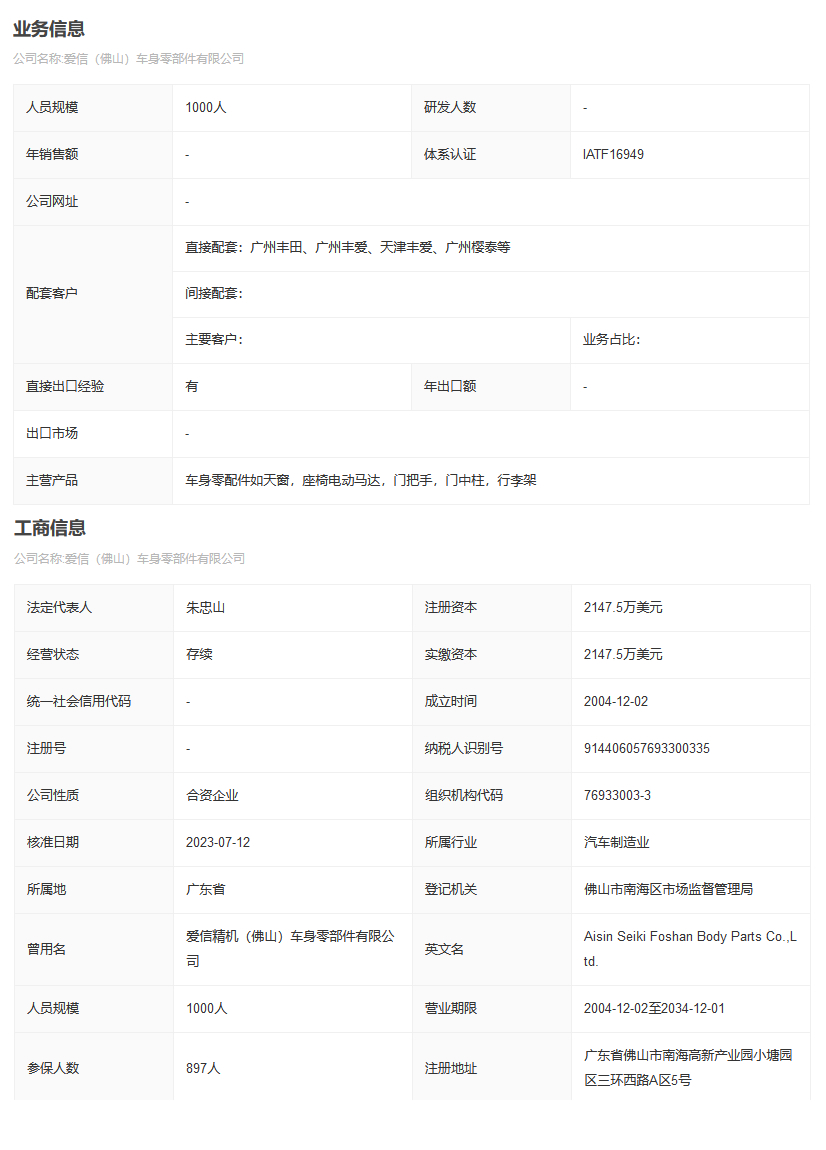Viewport: 826px width, 1150px height.
Task: Select the 直接配套 customers line
Action: coord(348,248)
